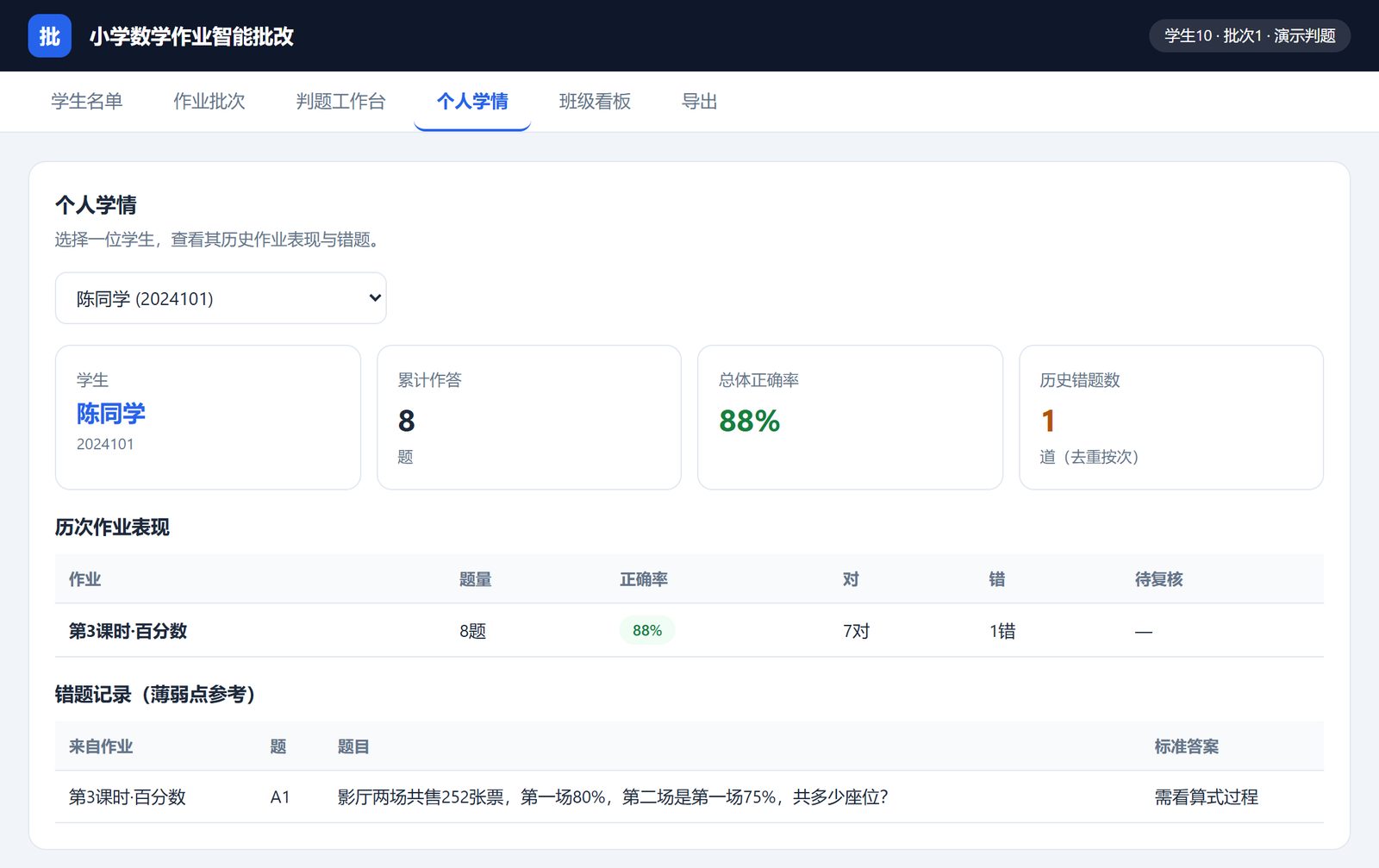This screenshot has width=1379, height=868.
Task: Click the 标准答案 column header
Action: [1187, 746]
